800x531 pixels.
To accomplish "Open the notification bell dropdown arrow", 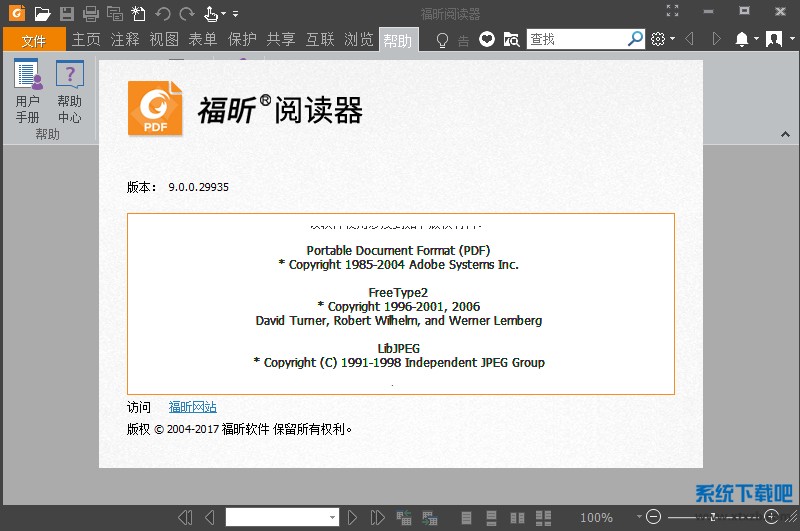I will (x=756, y=39).
